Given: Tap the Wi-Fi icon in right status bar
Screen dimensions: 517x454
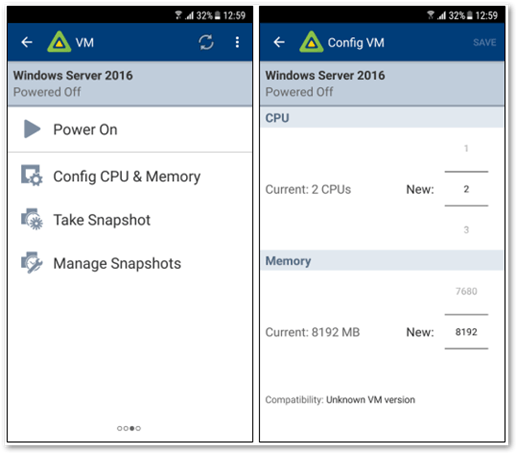Looking at the screenshot, I should pyautogui.click(x=431, y=15).
